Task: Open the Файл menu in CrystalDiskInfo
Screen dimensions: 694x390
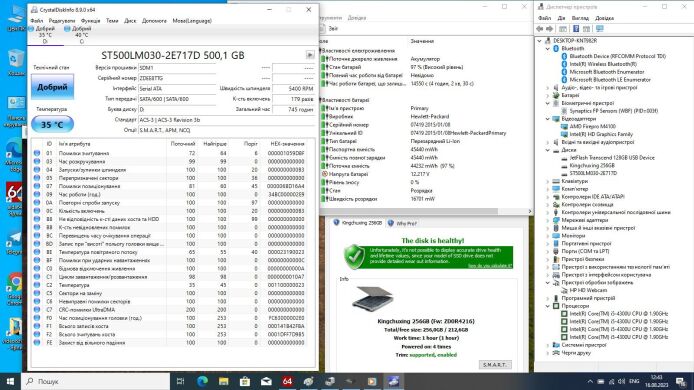Action: pos(37,20)
